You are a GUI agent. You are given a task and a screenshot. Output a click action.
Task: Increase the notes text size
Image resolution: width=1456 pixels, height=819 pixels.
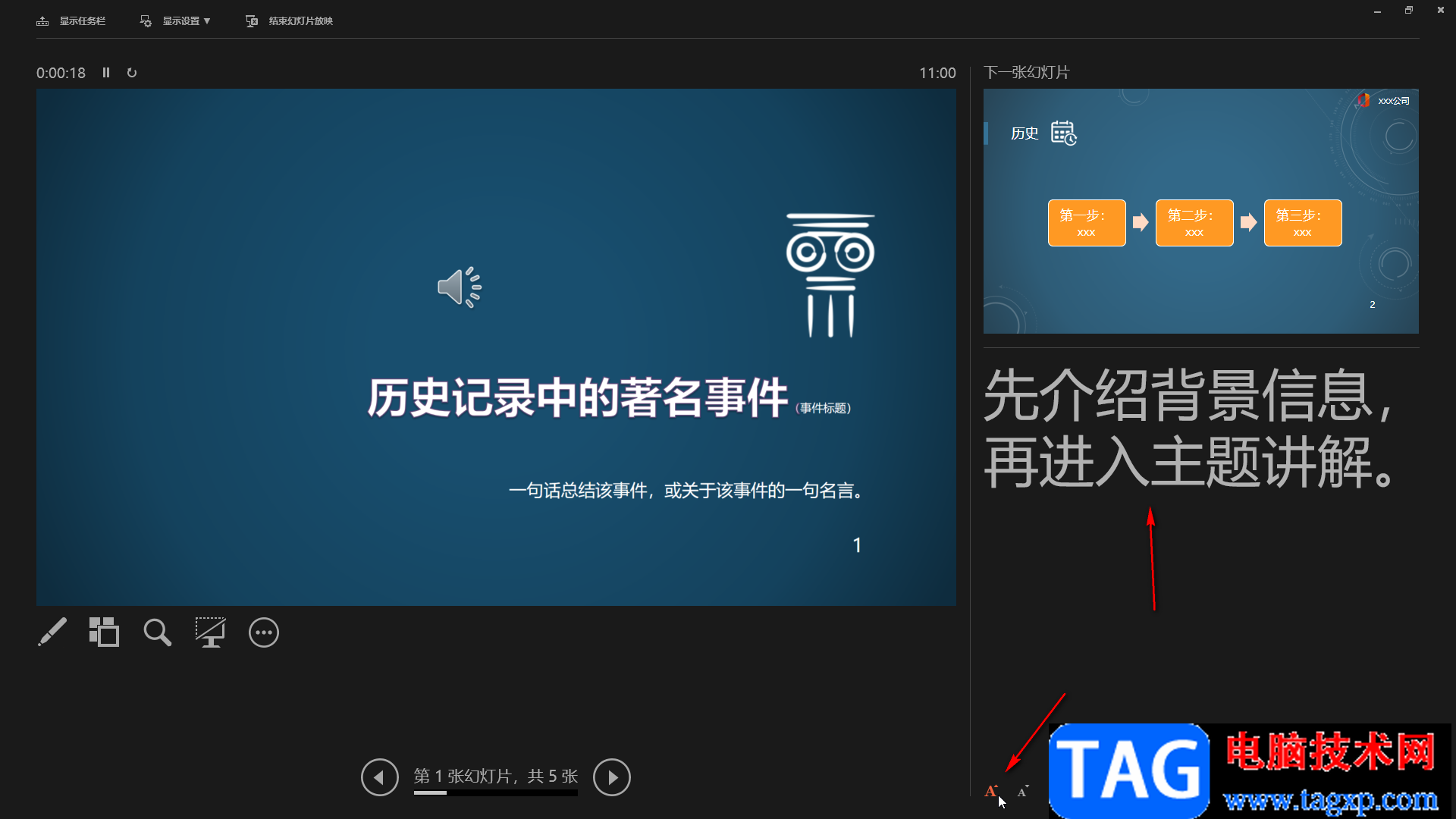990,791
